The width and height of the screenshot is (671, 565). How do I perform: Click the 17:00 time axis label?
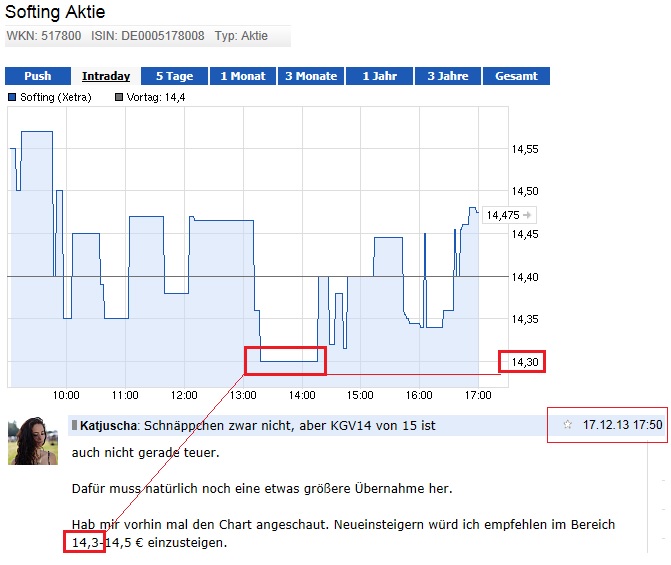tap(478, 395)
